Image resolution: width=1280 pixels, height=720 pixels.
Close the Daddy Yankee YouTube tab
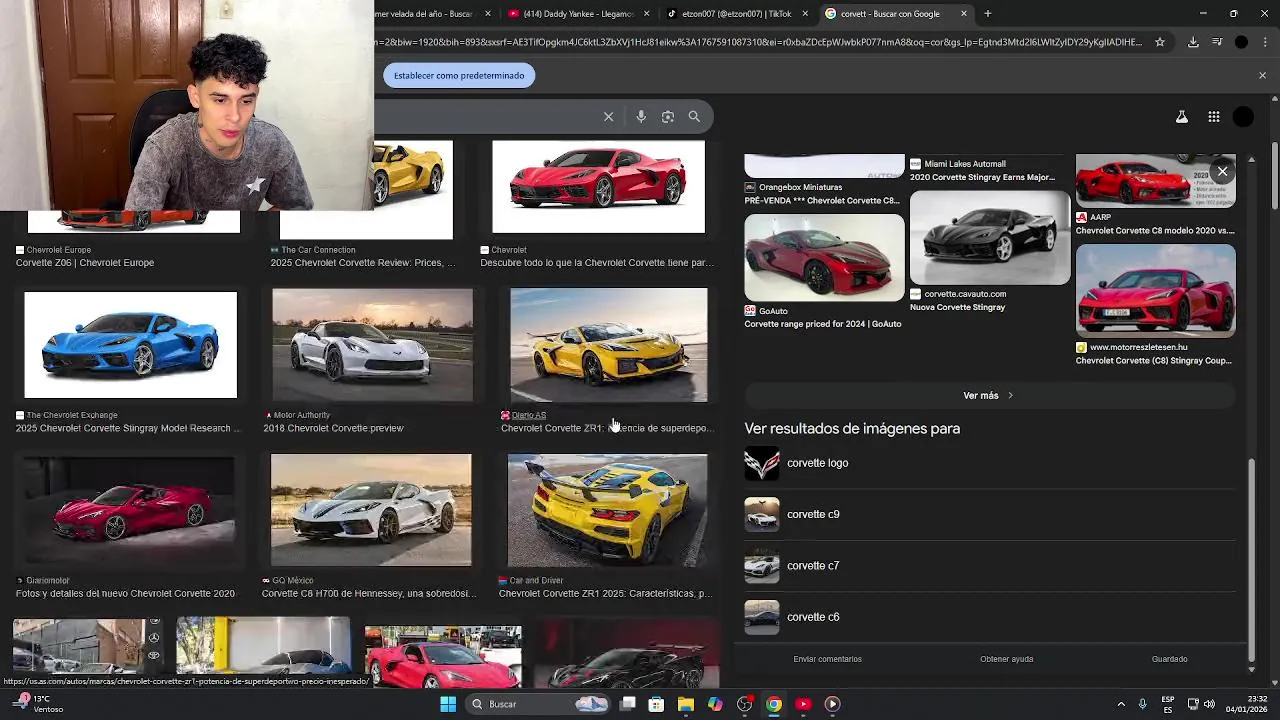coord(647,14)
